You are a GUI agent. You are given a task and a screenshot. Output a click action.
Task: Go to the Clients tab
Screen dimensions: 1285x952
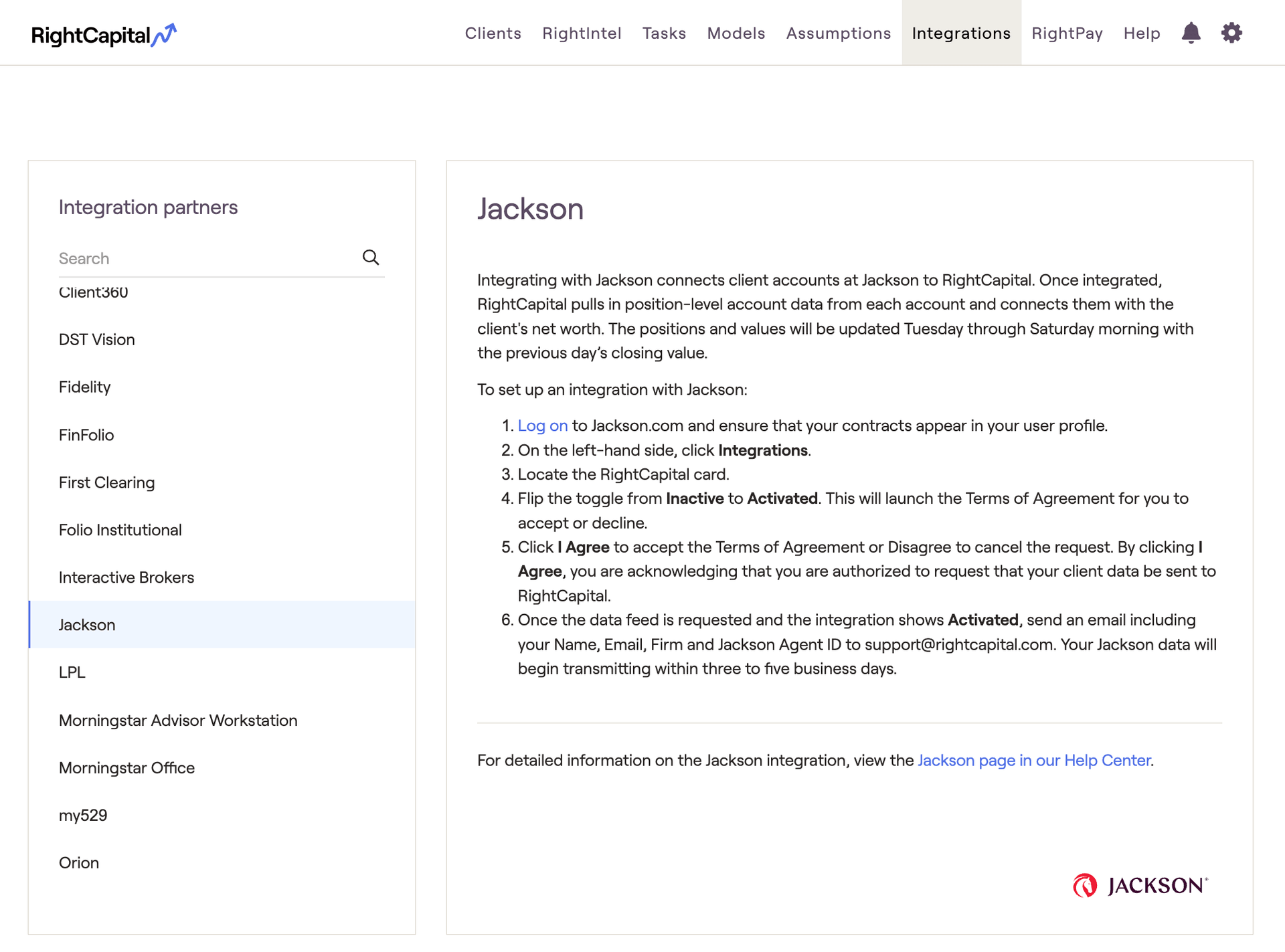click(493, 33)
